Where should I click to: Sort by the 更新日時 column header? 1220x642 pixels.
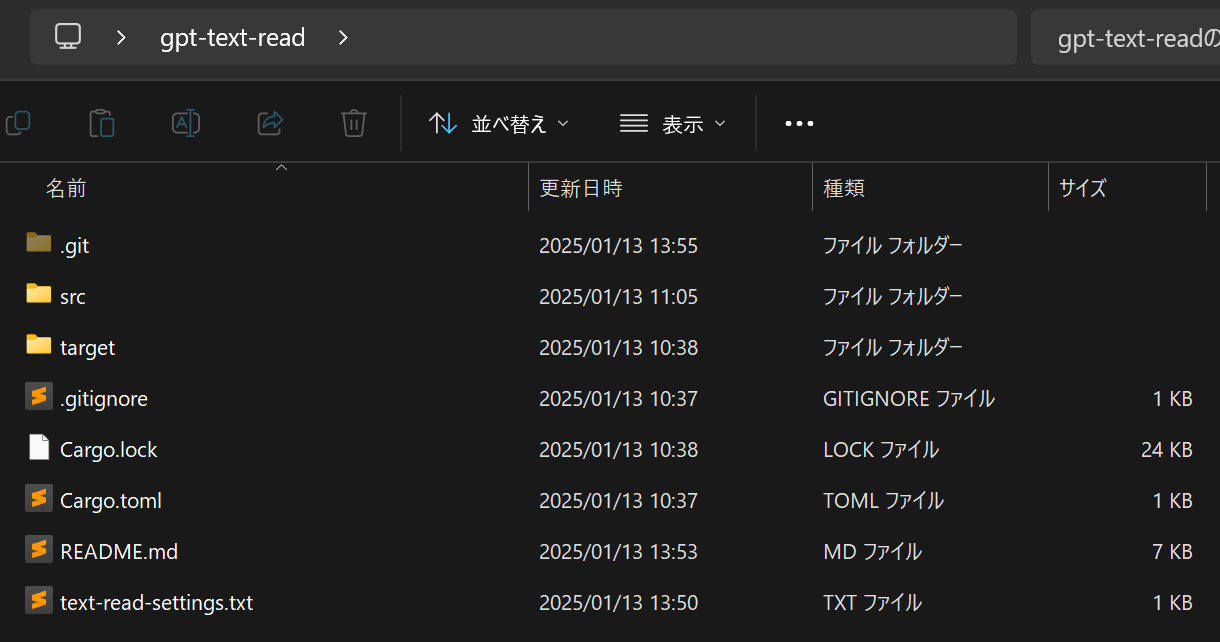[581, 188]
